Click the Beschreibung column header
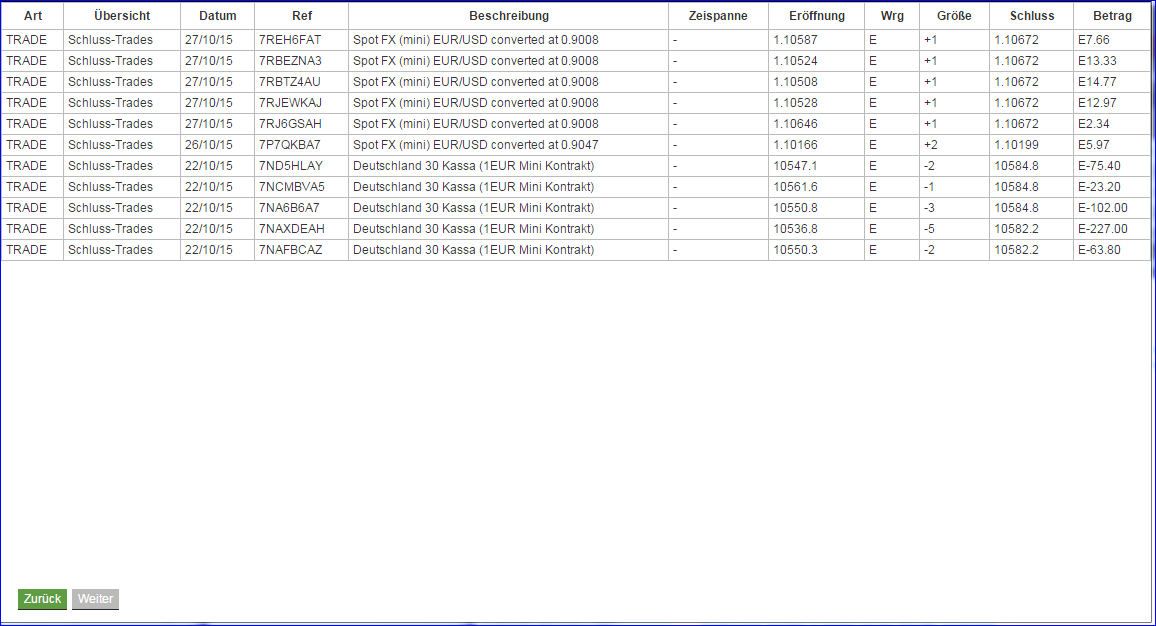Image resolution: width=1156 pixels, height=626 pixels. (x=507, y=15)
